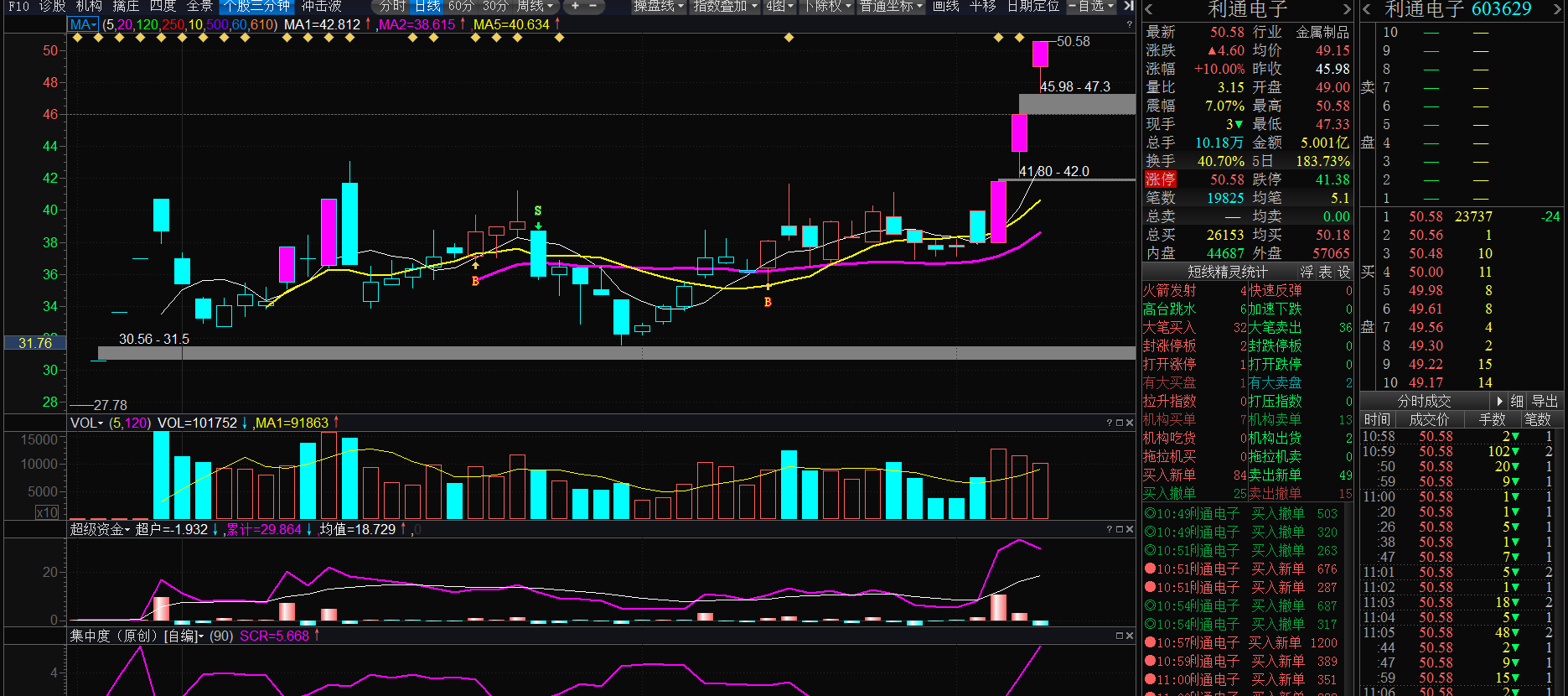
Task: Open the 冲击波 tab
Action: (x=322, y=6)
